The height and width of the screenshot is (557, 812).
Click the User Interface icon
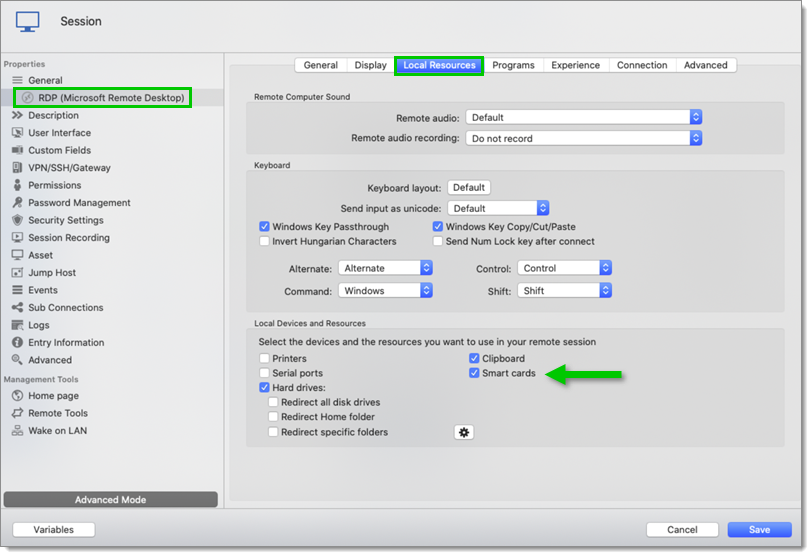[x=18, y=133]
